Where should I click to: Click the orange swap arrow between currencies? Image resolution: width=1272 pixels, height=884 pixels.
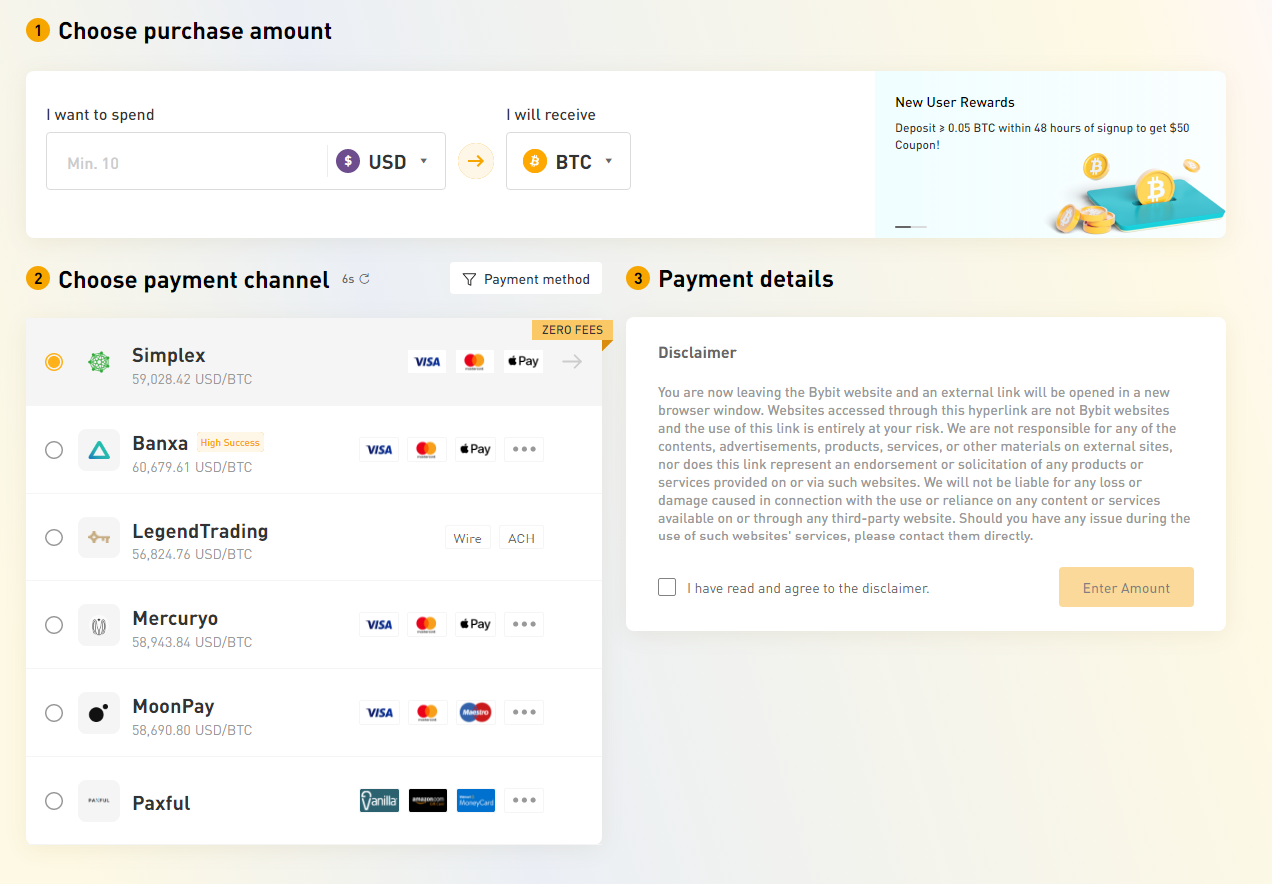pyautogui.click(x=476, y=161)
